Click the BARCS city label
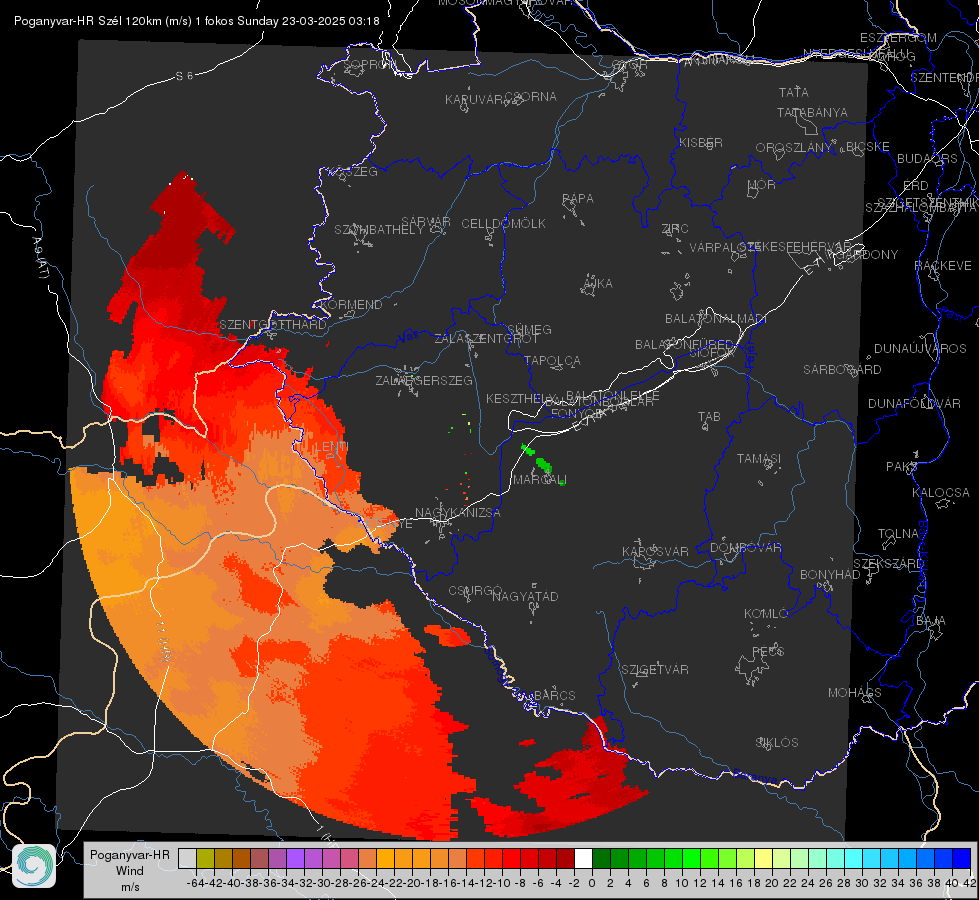The width and height of the screenshot is (979, 900). point(554,696)
